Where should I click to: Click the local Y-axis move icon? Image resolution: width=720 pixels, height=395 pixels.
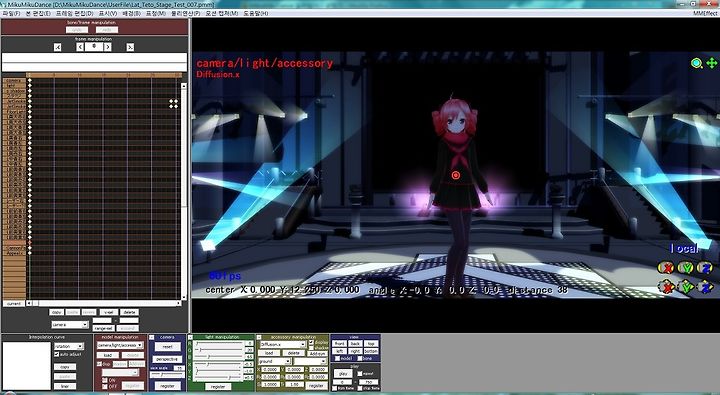tap(686, 287)
